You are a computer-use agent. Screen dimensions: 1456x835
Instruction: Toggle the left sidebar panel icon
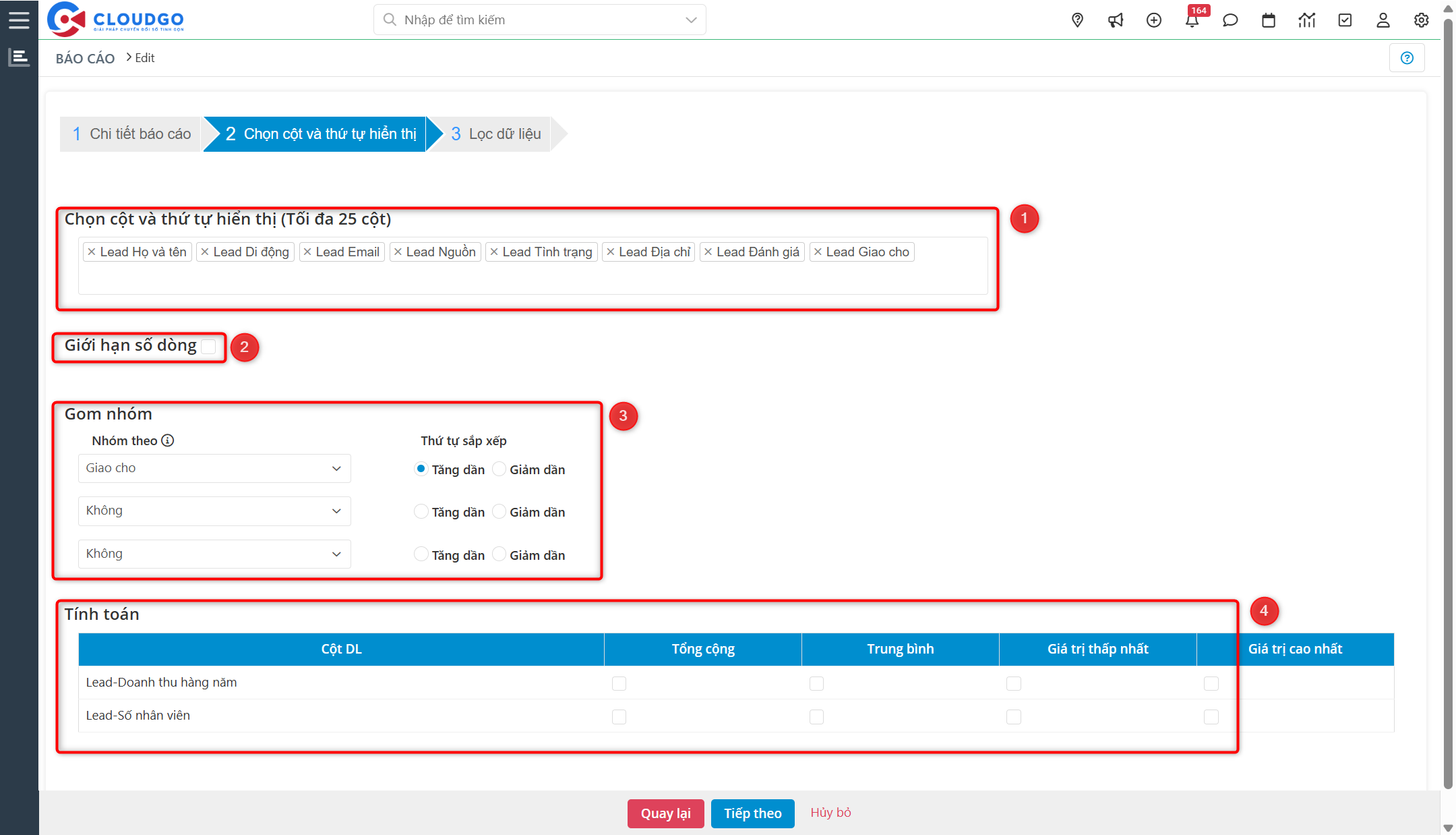19,57
